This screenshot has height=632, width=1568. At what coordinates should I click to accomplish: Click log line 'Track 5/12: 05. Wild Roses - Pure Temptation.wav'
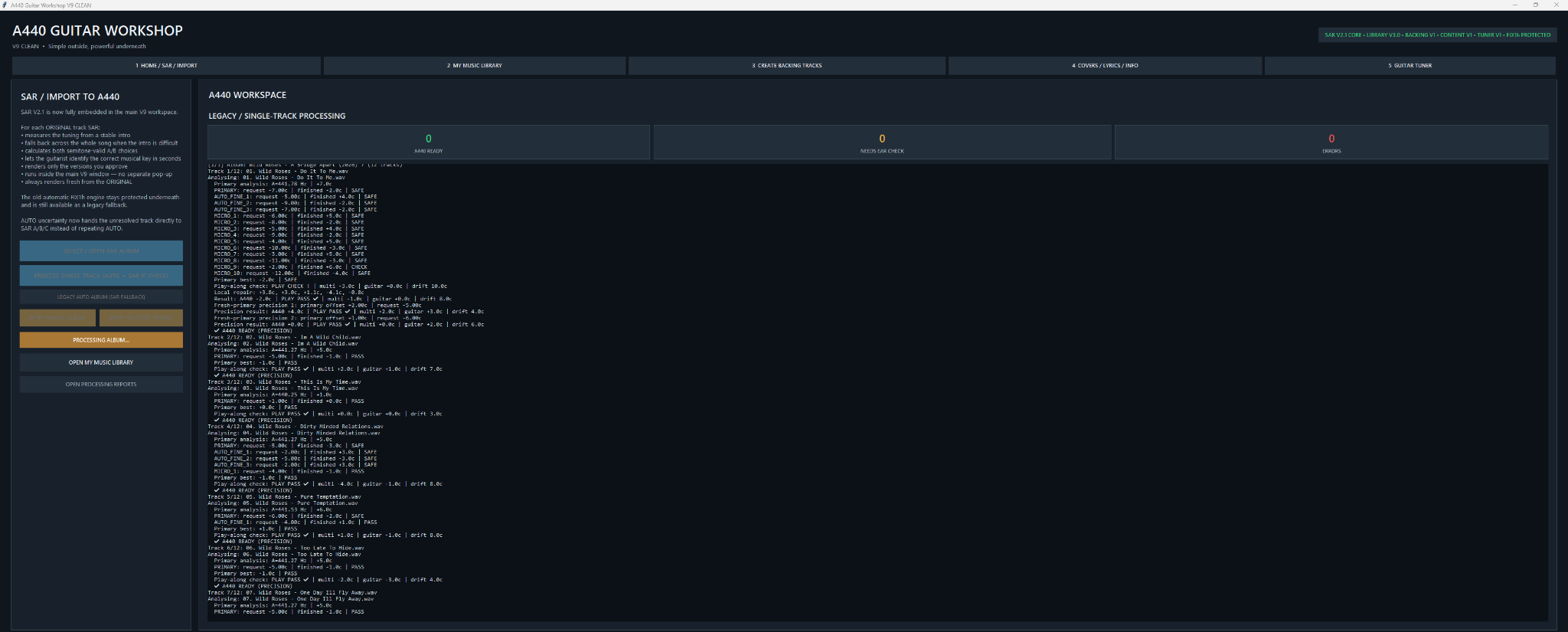coord(284,497)
